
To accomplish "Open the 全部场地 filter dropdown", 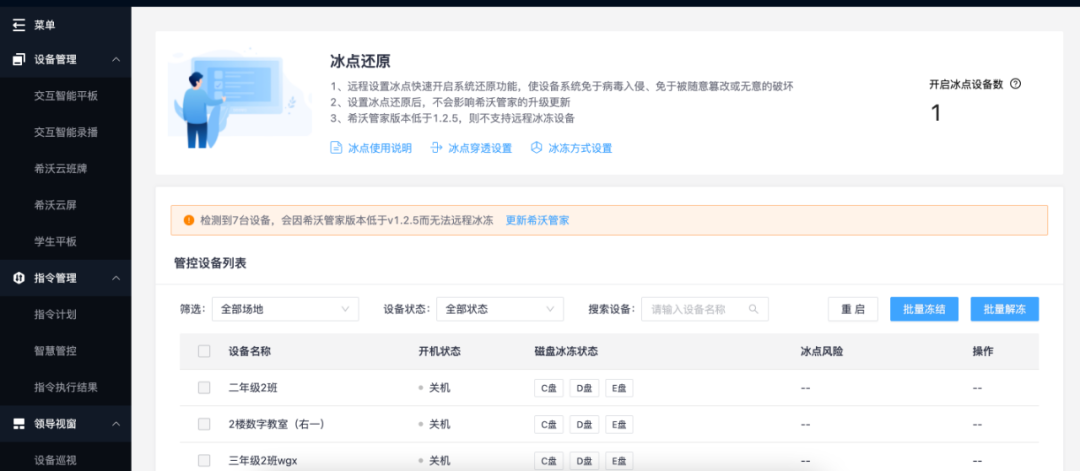I will coord(284,309).
